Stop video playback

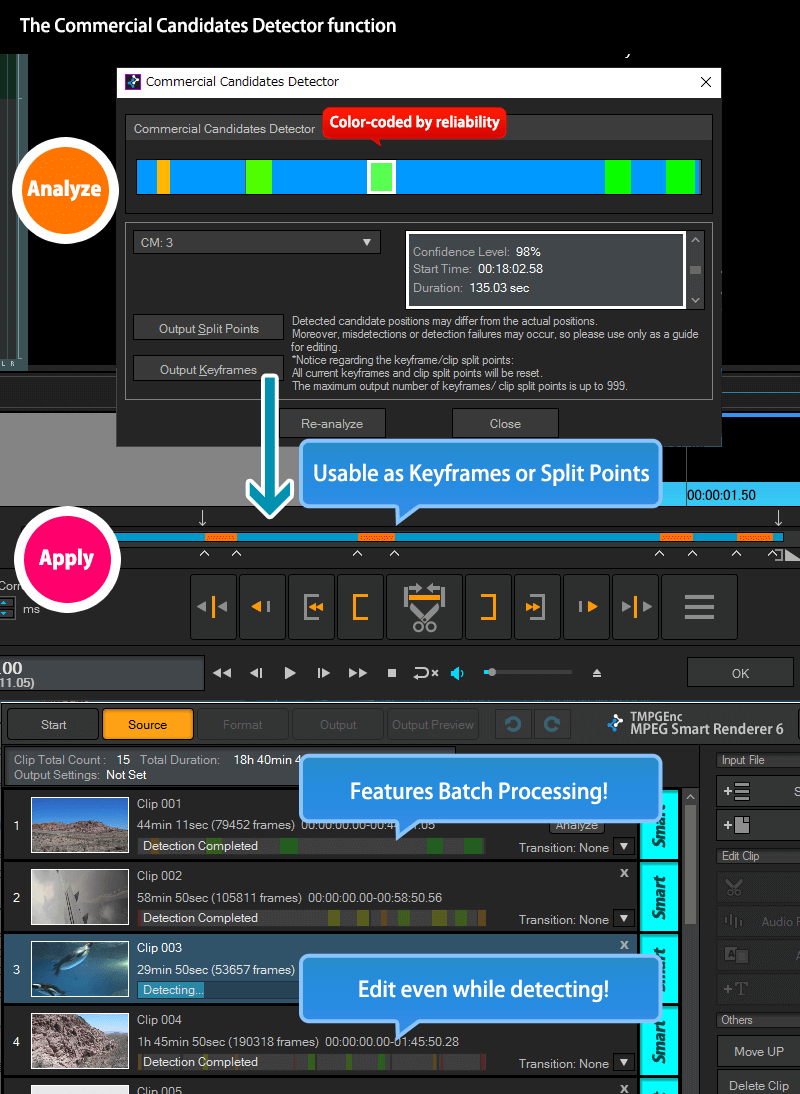392,673
